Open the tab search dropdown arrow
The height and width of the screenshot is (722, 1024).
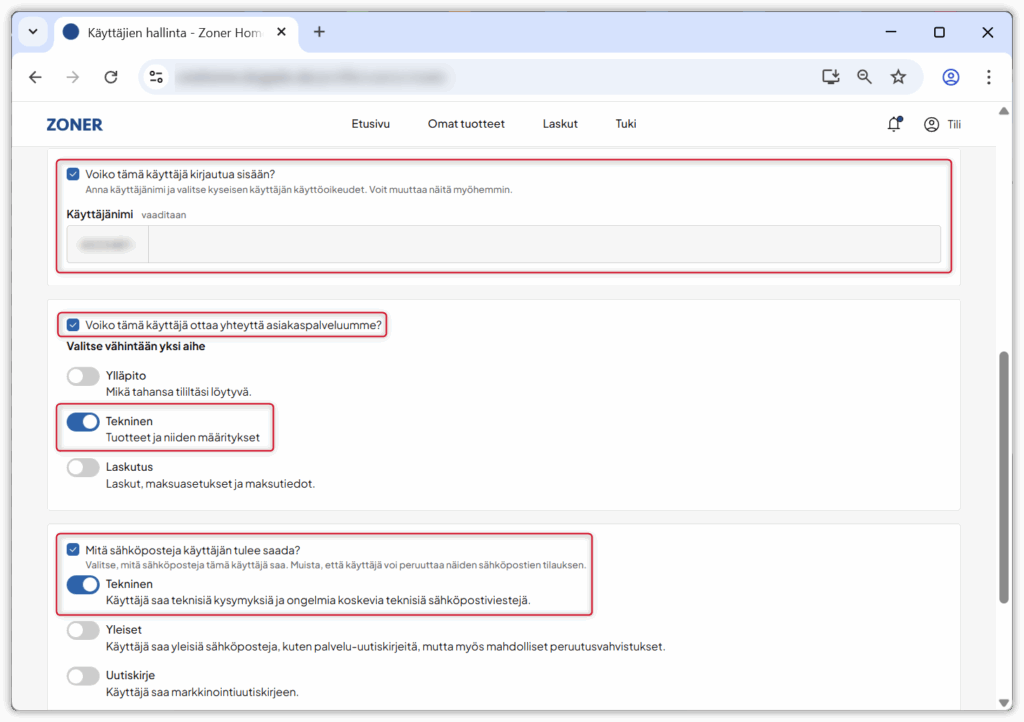(x=32, y=32)
